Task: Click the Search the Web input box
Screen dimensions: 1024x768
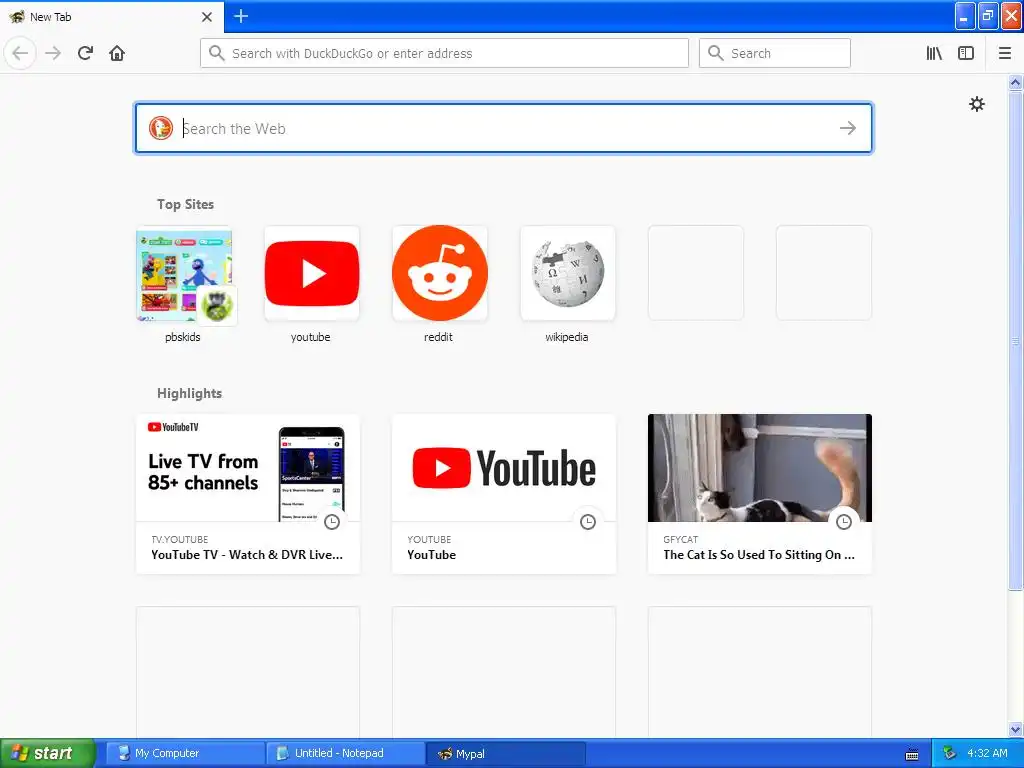Action: [503, 128]
